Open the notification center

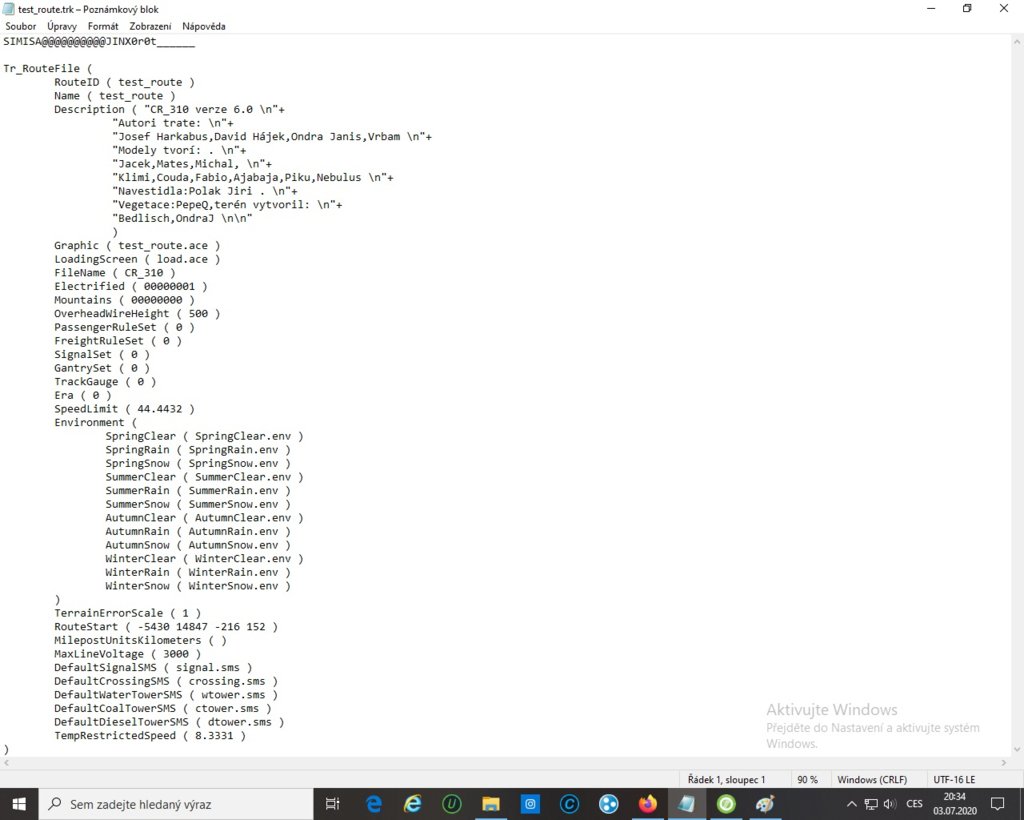pyautogui.click(x=997, y=804)
